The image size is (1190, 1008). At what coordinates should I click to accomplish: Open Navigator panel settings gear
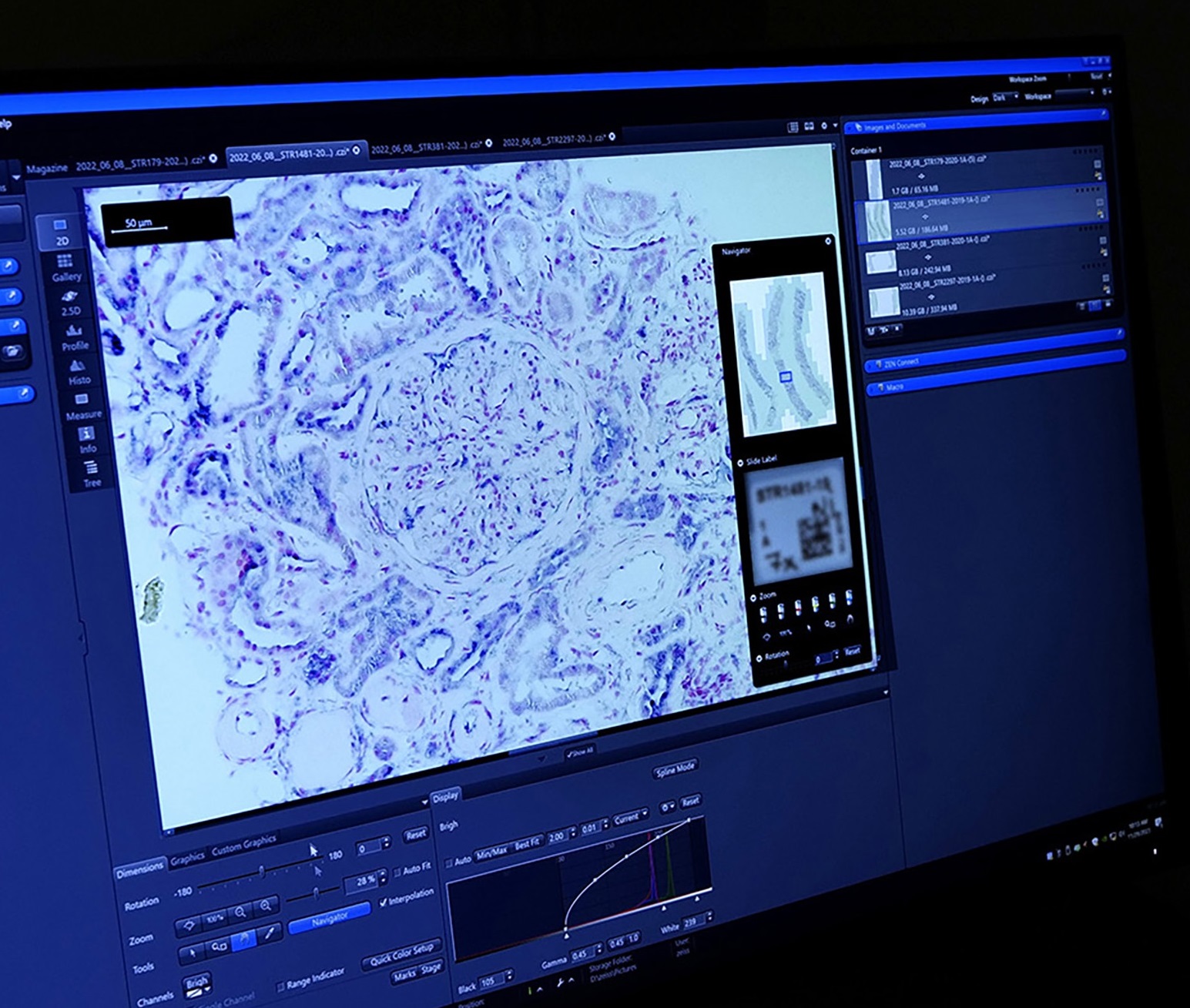(828, 241)
